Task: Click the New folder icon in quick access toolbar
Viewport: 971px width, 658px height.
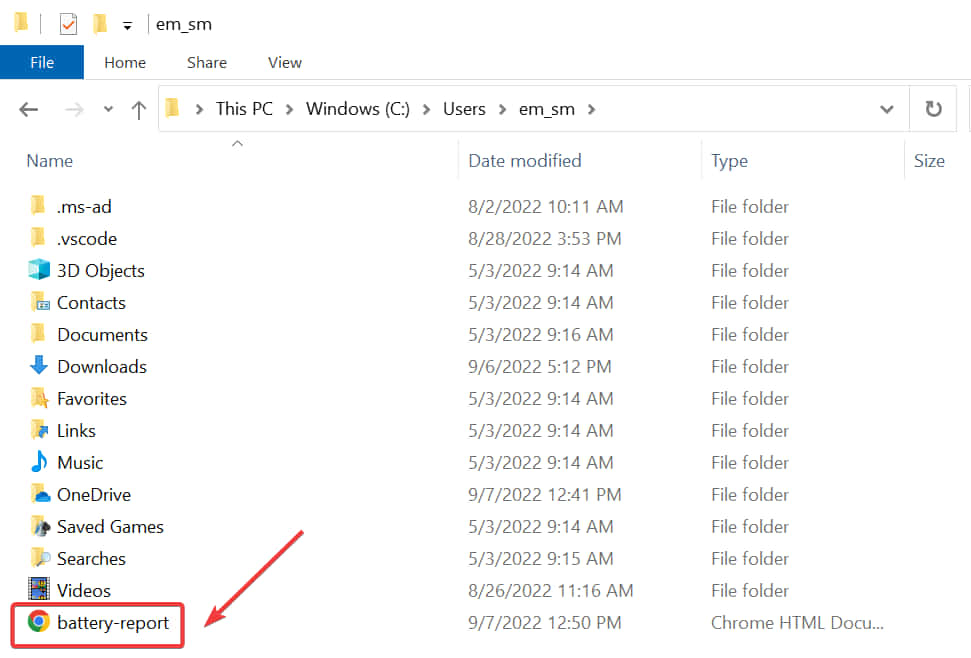Action: point(100,24)
